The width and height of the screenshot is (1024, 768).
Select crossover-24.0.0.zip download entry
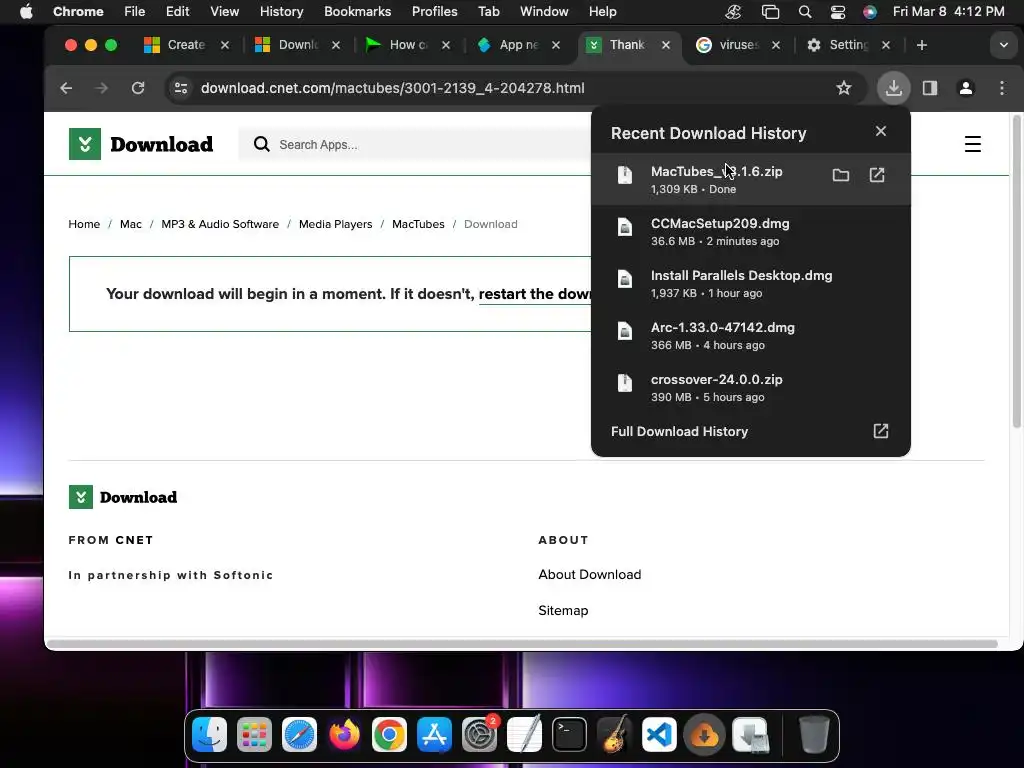click(750, 387)
